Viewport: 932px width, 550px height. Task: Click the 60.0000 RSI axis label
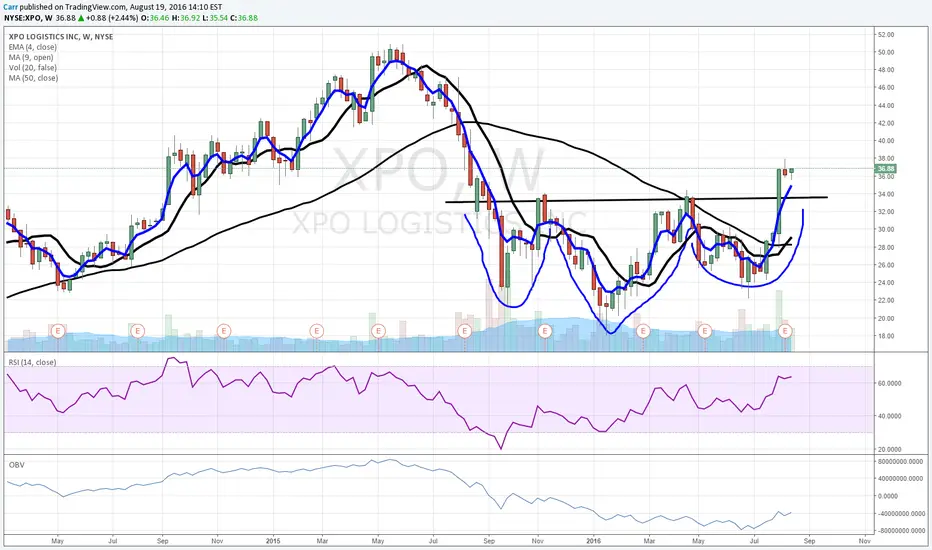click(x=889, y=383)
